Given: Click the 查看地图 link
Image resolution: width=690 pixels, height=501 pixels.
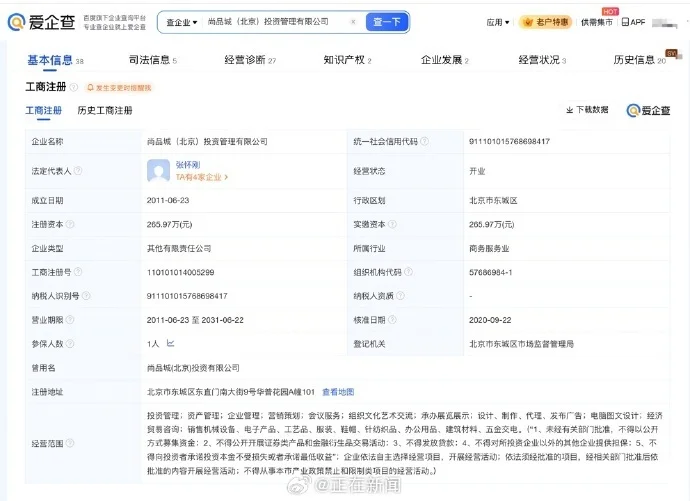Looking at the screenshot, I should (x=338, y=392).
